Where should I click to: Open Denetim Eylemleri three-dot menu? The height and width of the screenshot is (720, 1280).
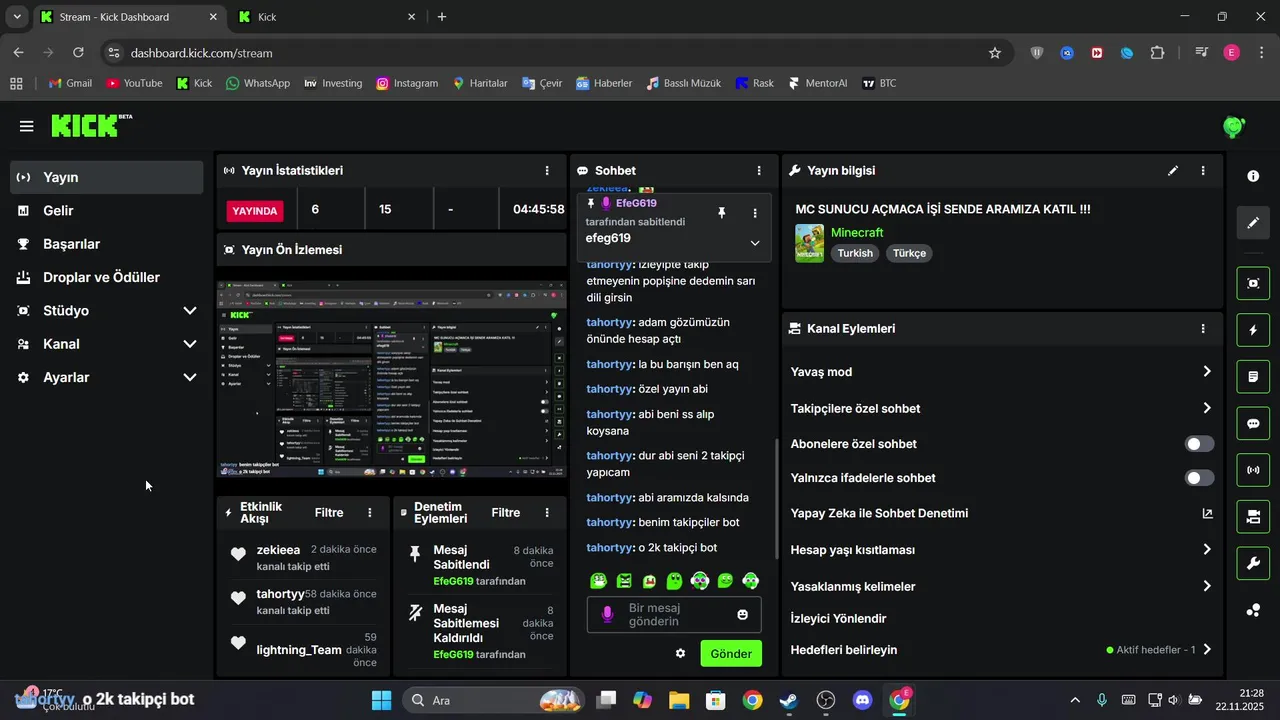[546, 513]
